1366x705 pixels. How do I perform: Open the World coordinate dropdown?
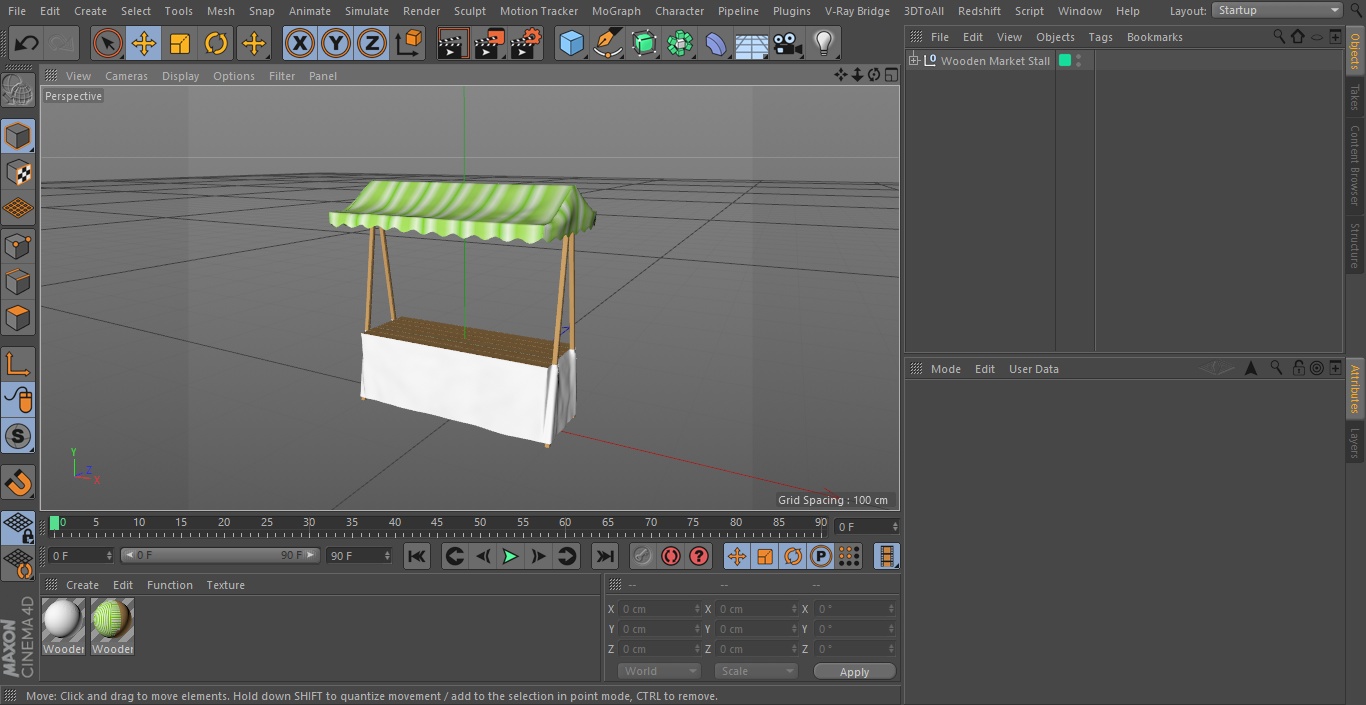pos(658,671)
